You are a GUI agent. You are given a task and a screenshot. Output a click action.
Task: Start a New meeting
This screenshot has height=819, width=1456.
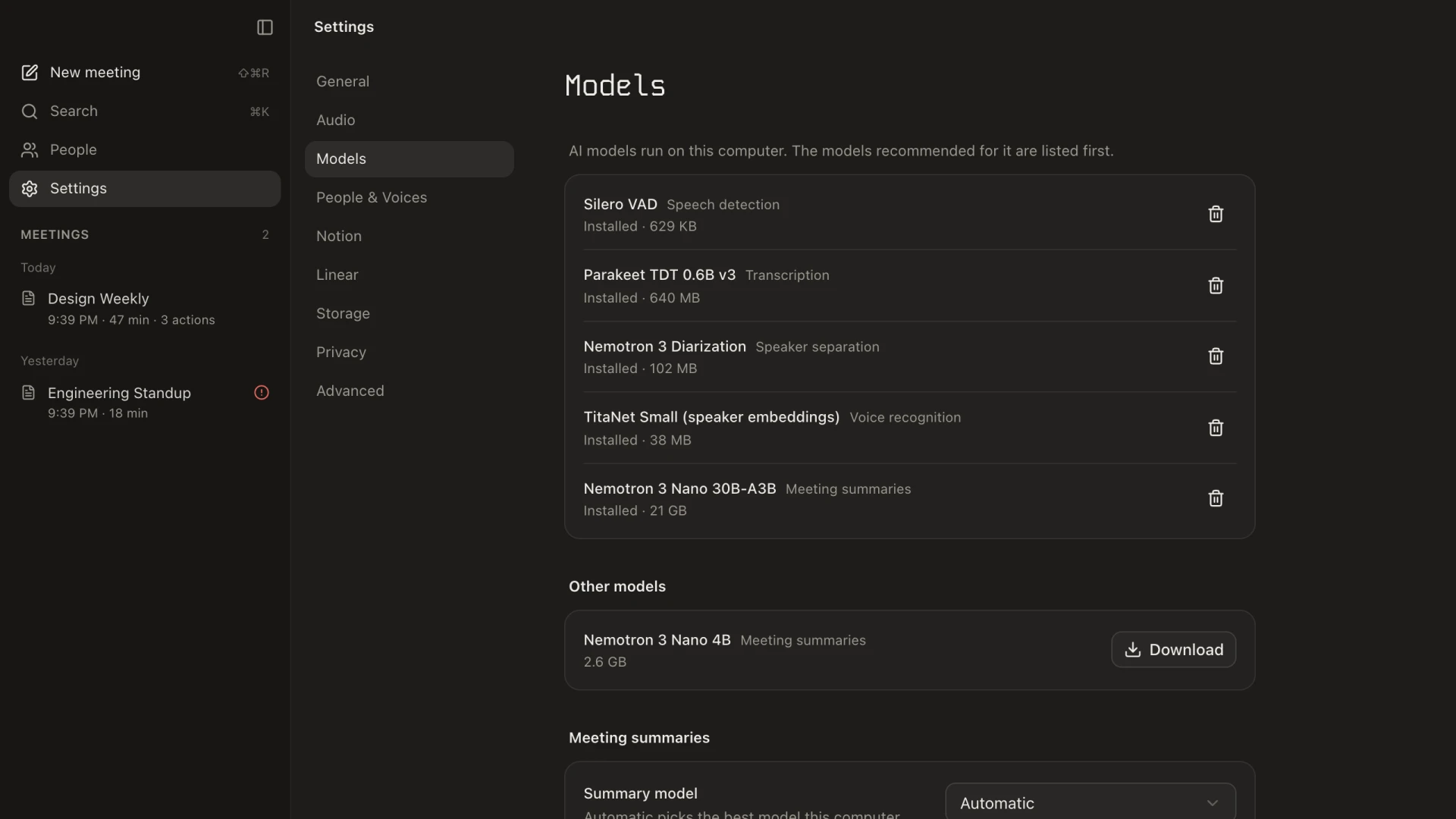coord(145,73)
